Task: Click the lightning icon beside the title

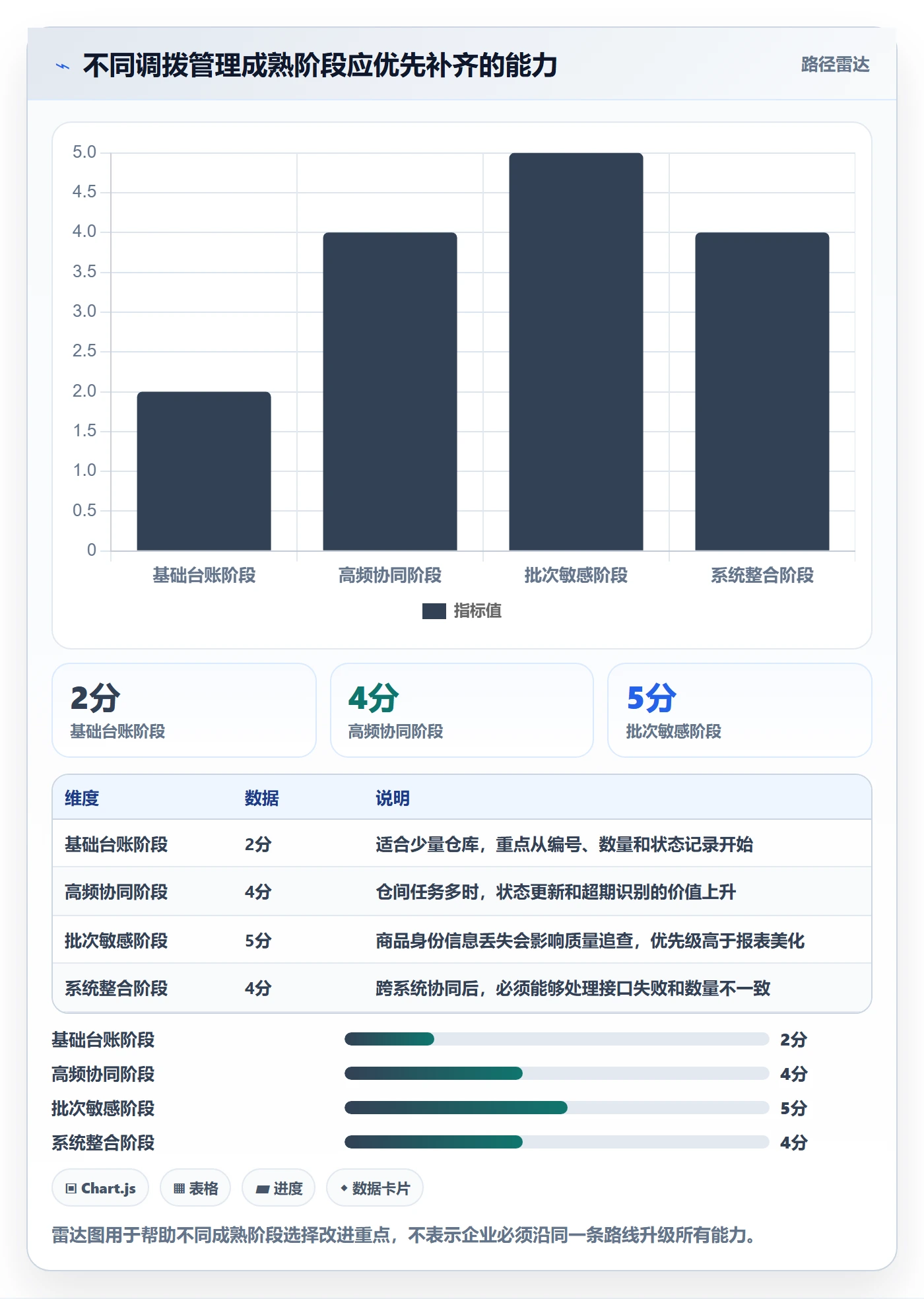Action: click(63, 66)
